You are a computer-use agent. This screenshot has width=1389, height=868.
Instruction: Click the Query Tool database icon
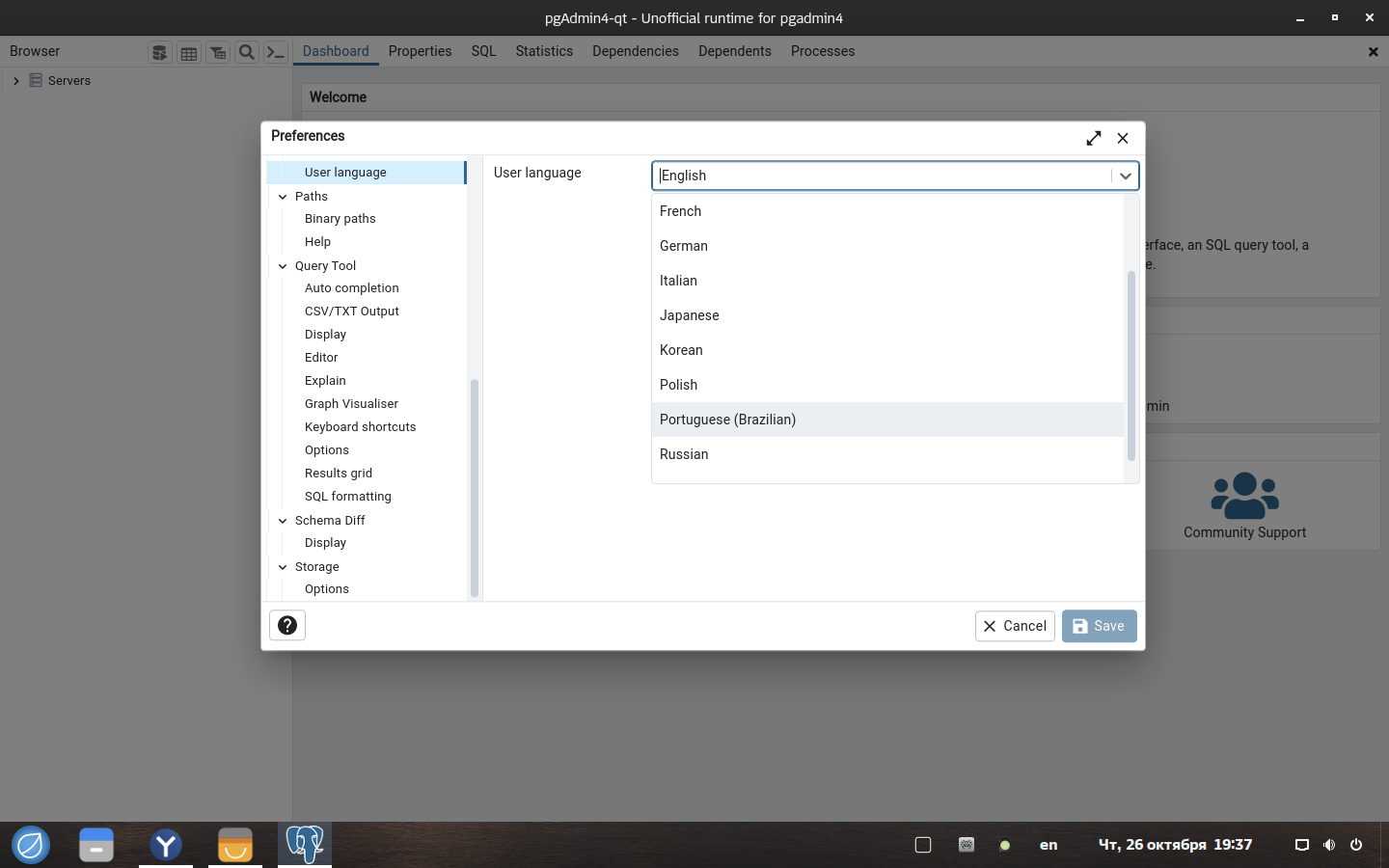point(160,52)
